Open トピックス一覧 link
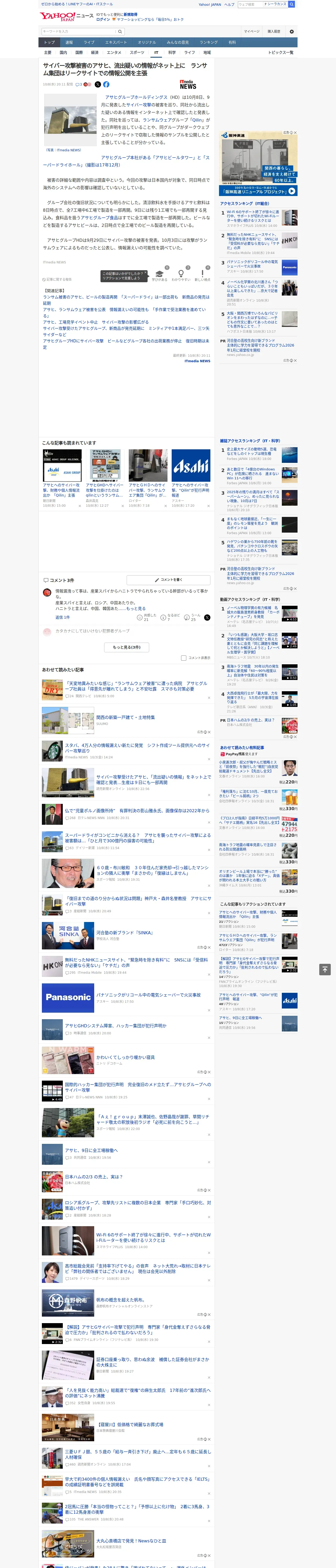The height and width of the screenshot is (1568, 336). [x=281, y=52]
